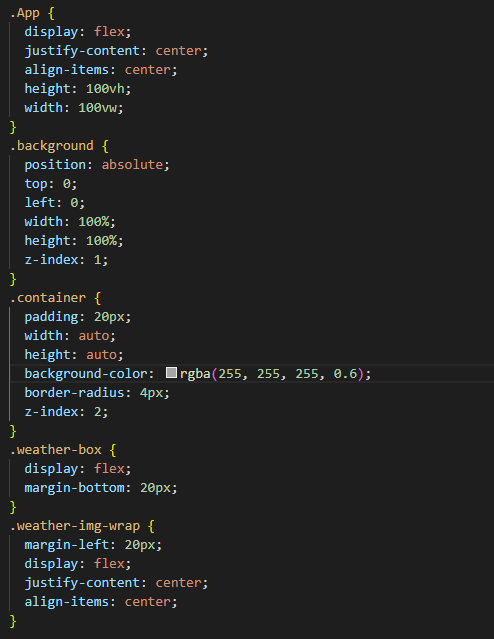Click the align-items line in .App
This screenshot has height=639, width=494.
(x=101, y=70)
